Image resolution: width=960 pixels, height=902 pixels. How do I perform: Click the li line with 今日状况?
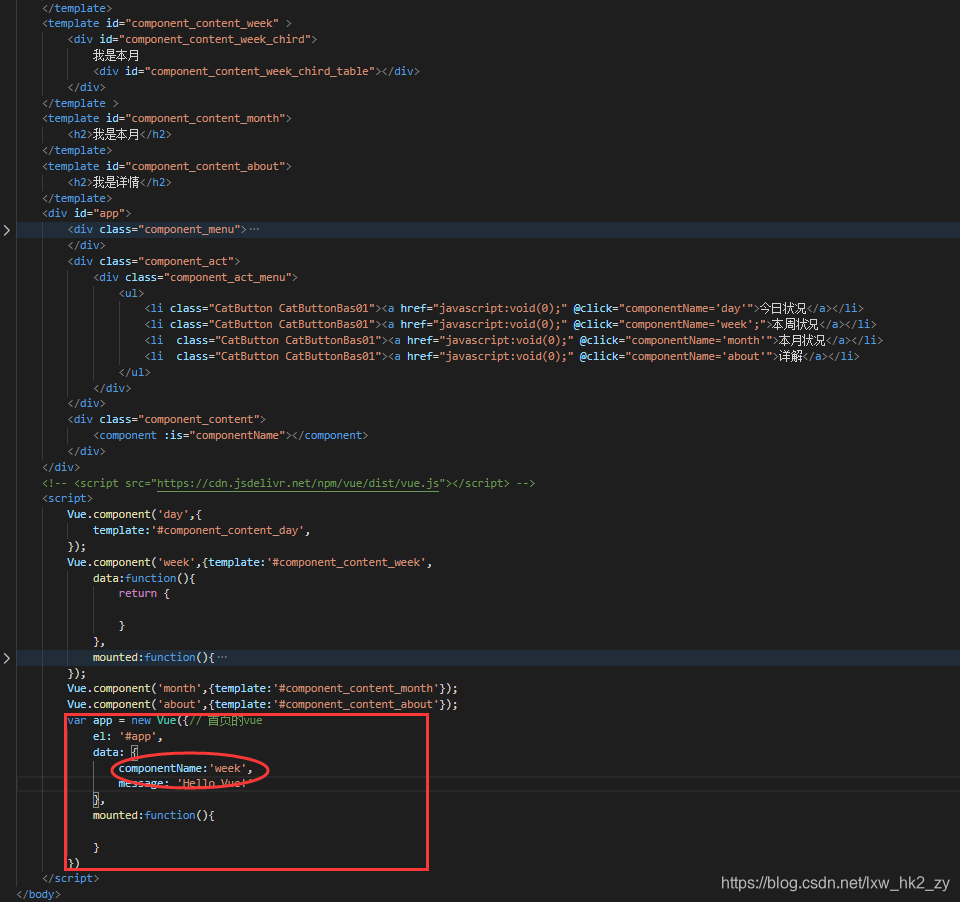504,308
